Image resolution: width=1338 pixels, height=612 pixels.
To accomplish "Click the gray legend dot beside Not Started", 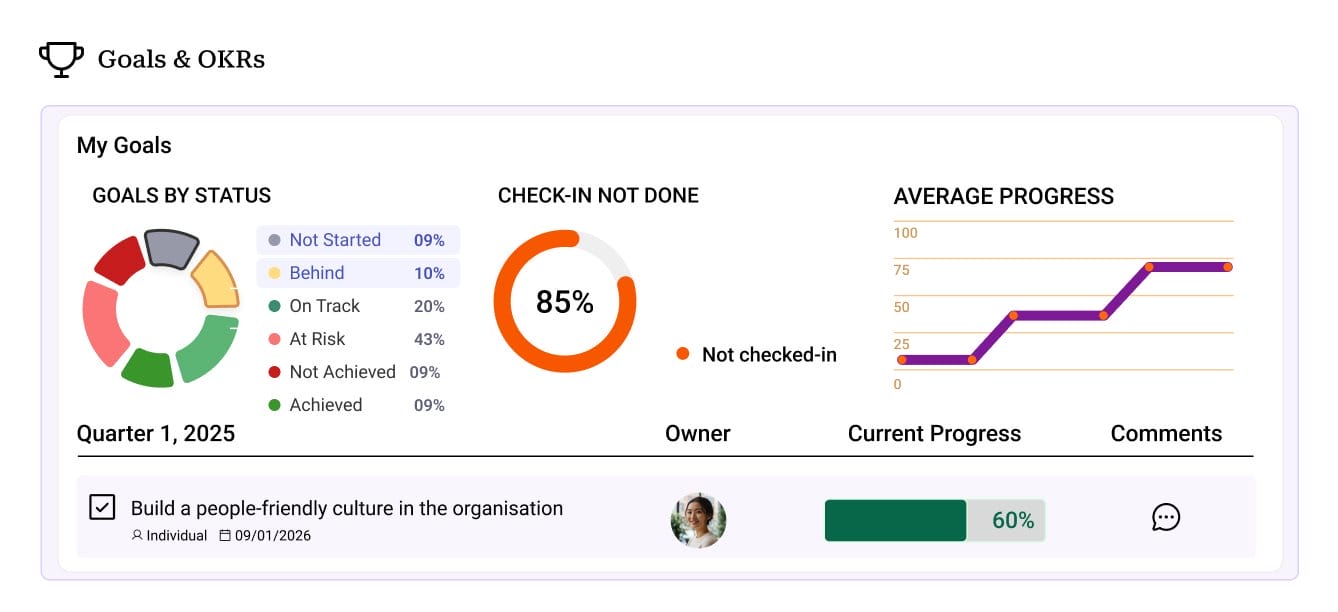I will (272, 240).
